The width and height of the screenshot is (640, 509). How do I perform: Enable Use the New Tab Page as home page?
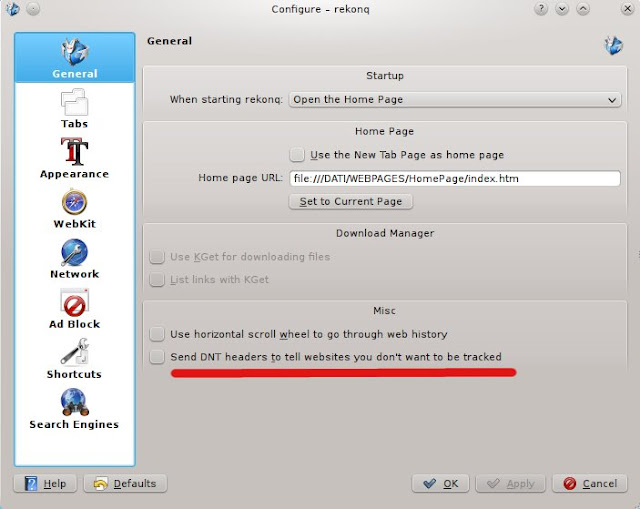[297, 155]
